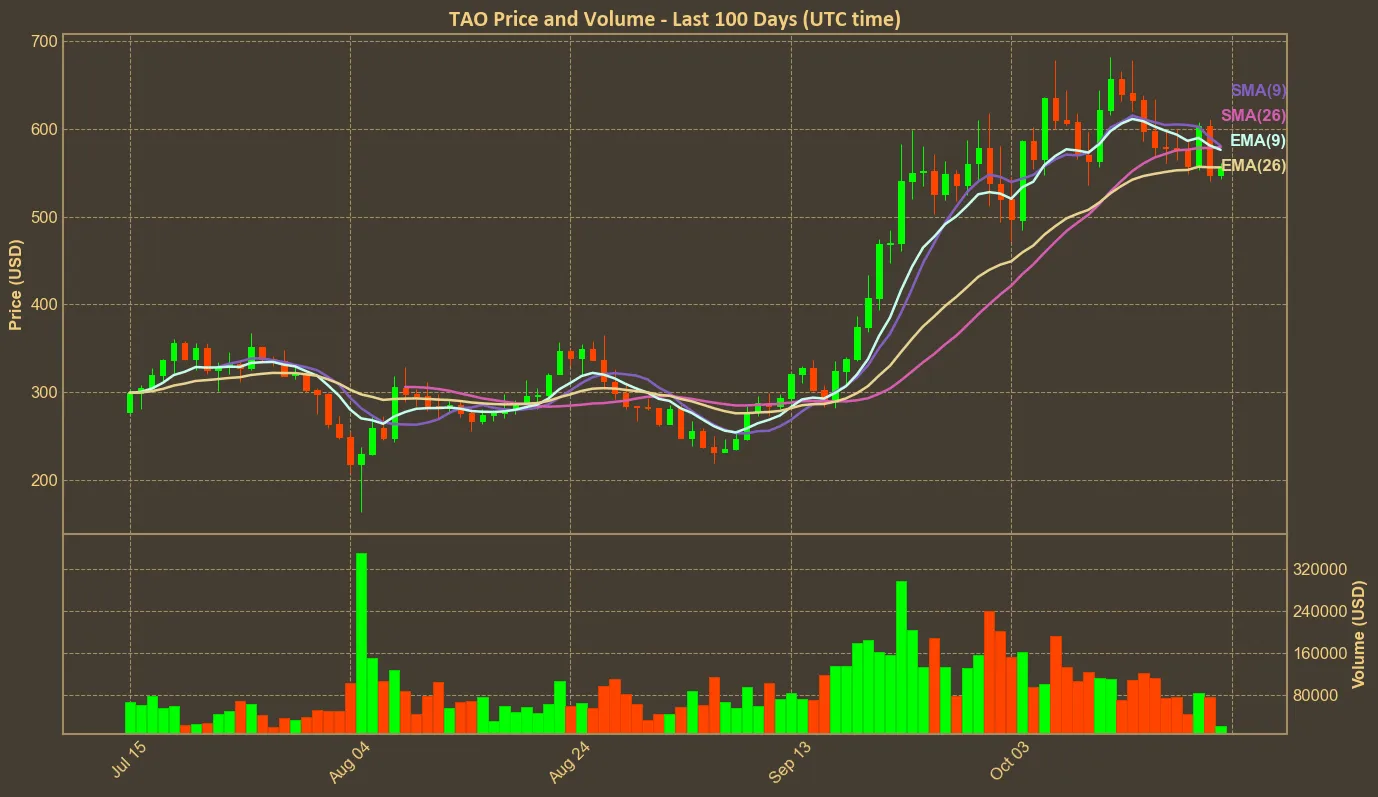The image size is (1378, 797).
Task: Click the SMA(26) legend label
Action: point(1253,115)
